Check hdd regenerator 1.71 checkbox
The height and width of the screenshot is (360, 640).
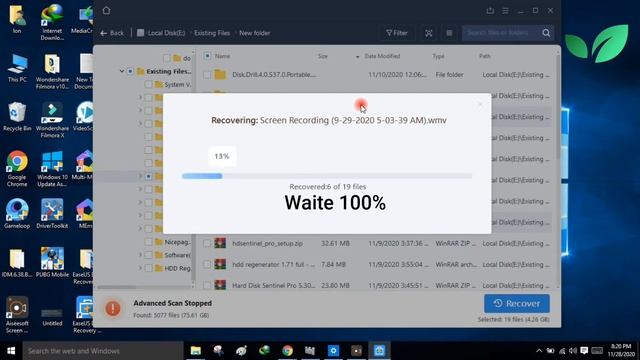(207, 264)
